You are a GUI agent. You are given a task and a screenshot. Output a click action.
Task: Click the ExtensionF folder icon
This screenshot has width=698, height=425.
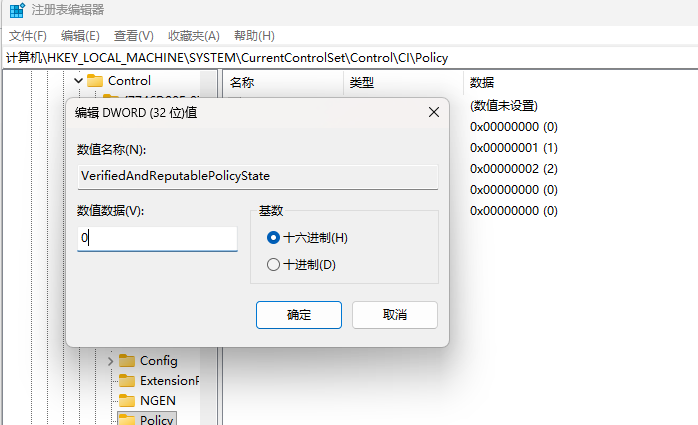pyautogui.click(x=127, y=380)
